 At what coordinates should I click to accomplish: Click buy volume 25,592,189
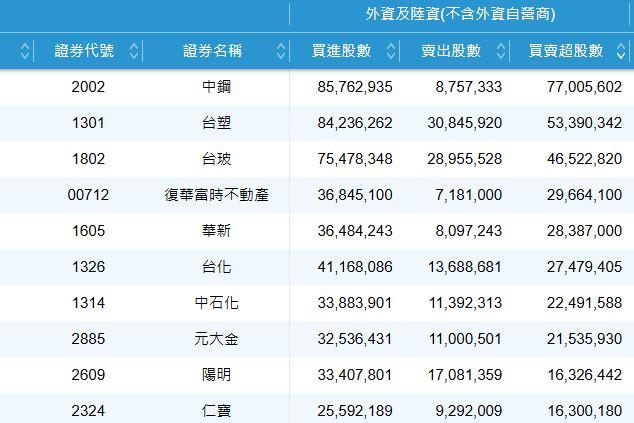[355, 411]
